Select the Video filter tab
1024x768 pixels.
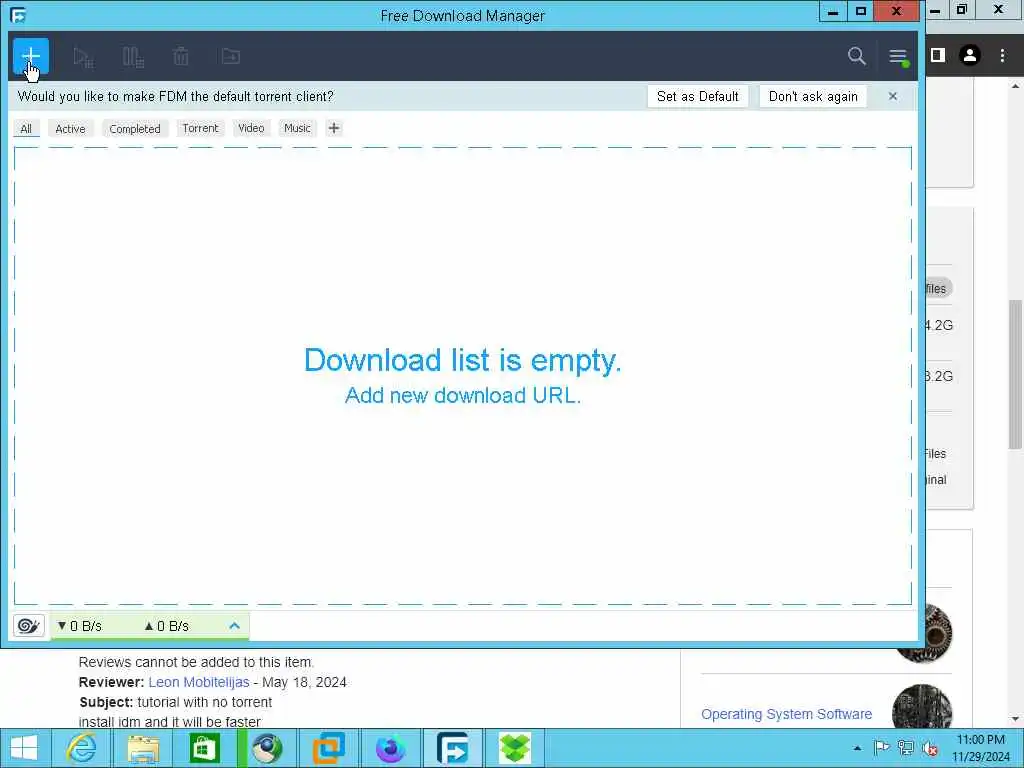(251, 128)
